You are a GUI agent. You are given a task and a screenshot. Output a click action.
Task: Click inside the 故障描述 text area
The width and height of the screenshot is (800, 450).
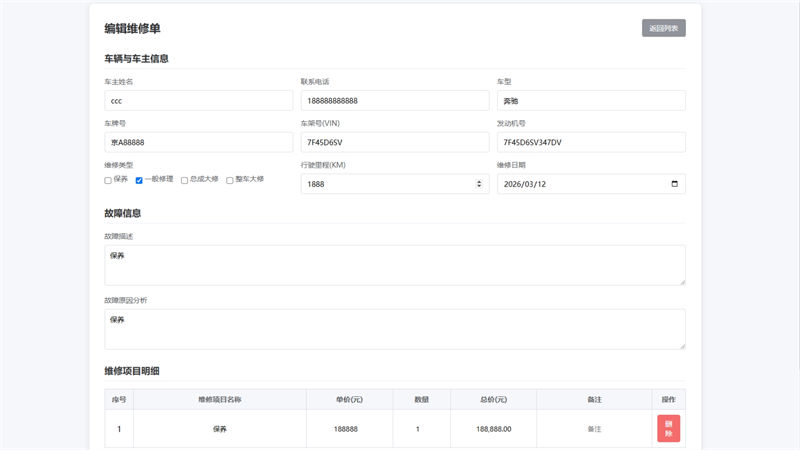click(x=394, y=265)
